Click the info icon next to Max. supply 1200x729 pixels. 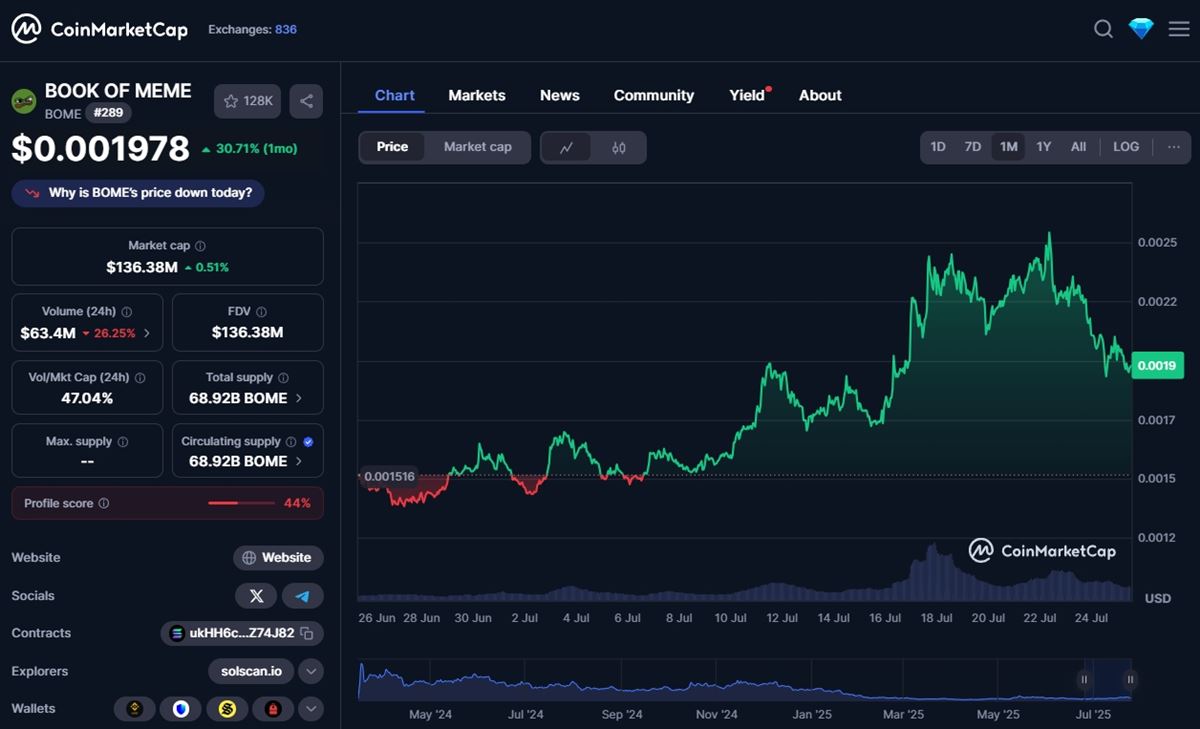pyautogui.click(x=122, y=442)
